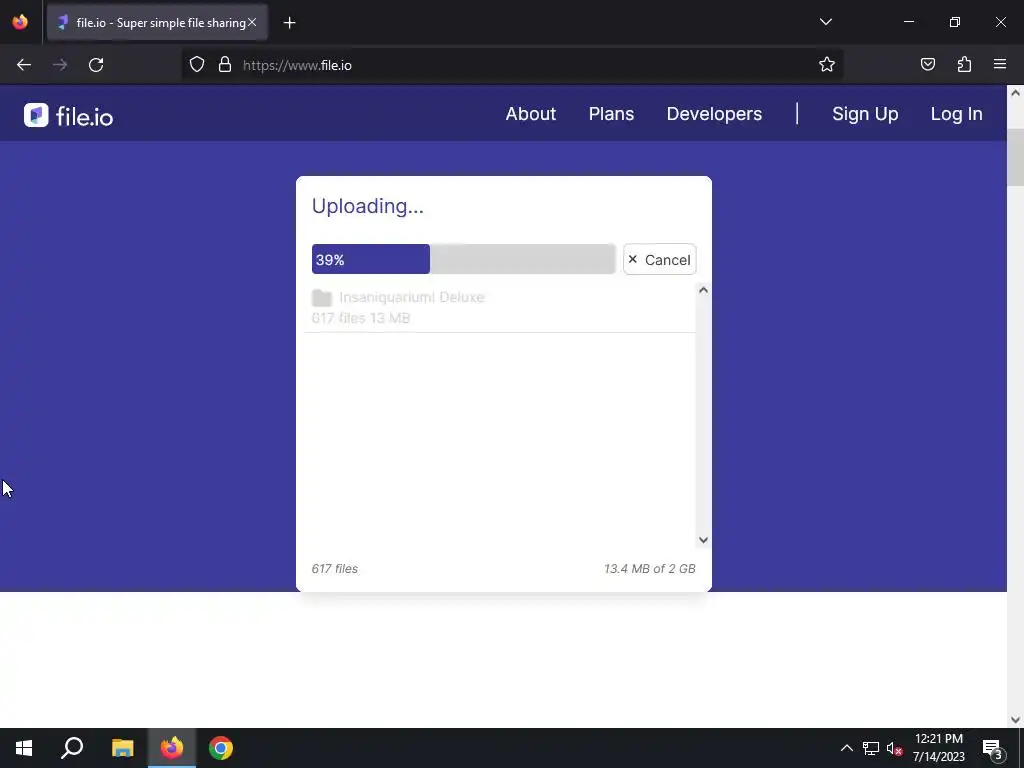Go back with browser back arrow

[24, 65]
